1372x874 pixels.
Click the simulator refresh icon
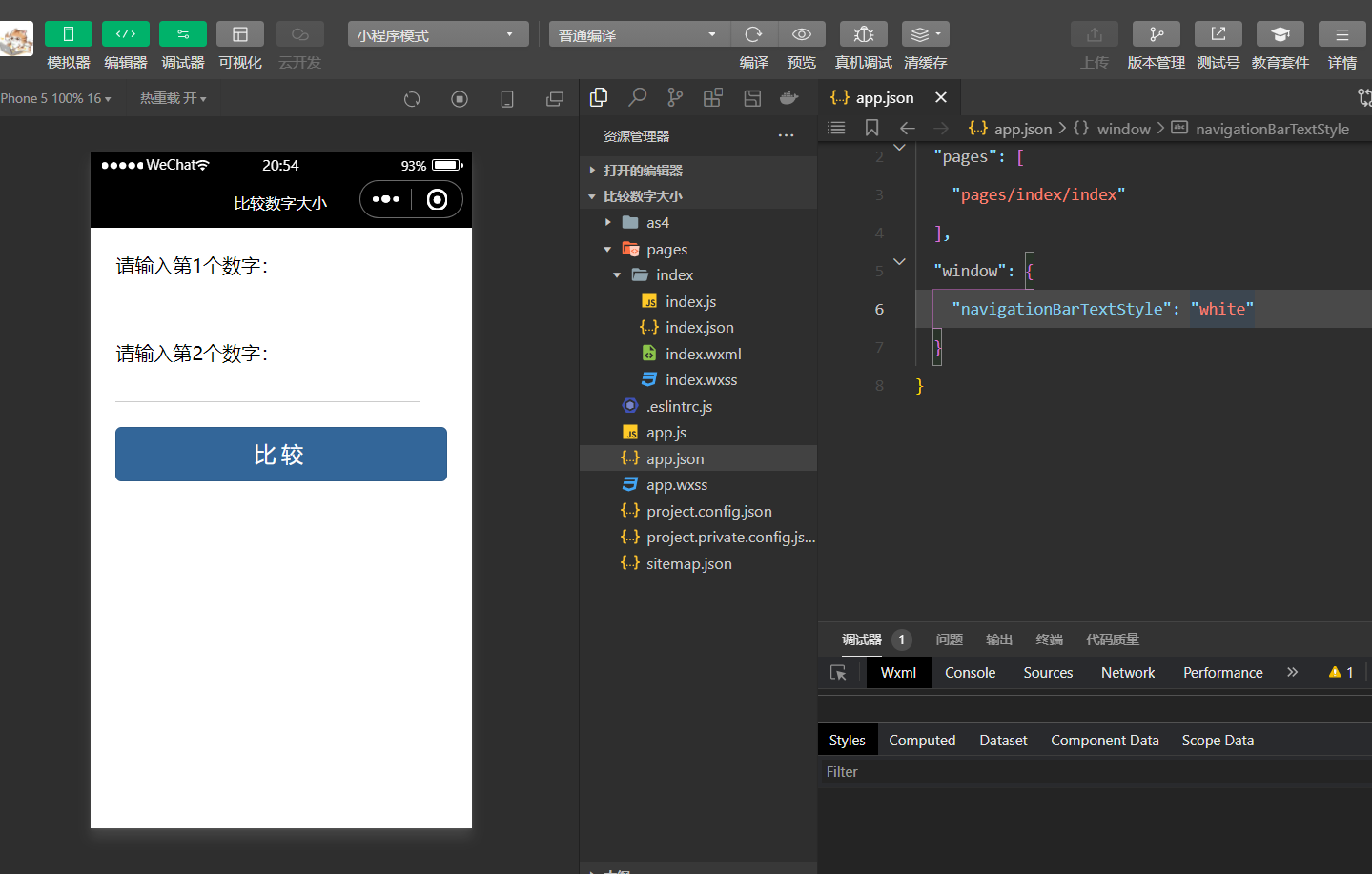(412, 99)
